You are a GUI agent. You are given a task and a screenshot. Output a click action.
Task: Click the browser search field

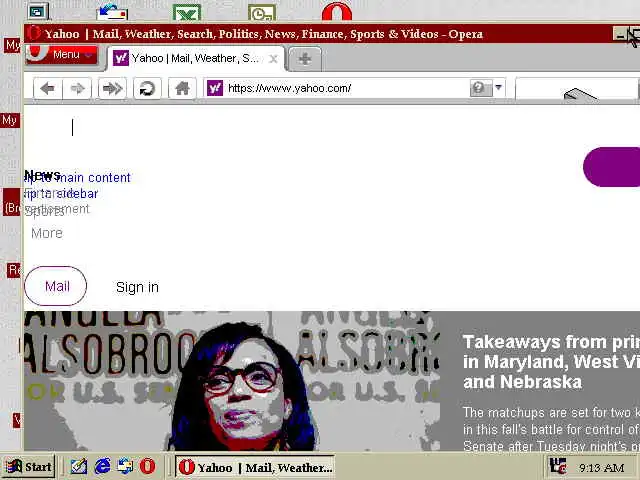click(x=576, y=88)
